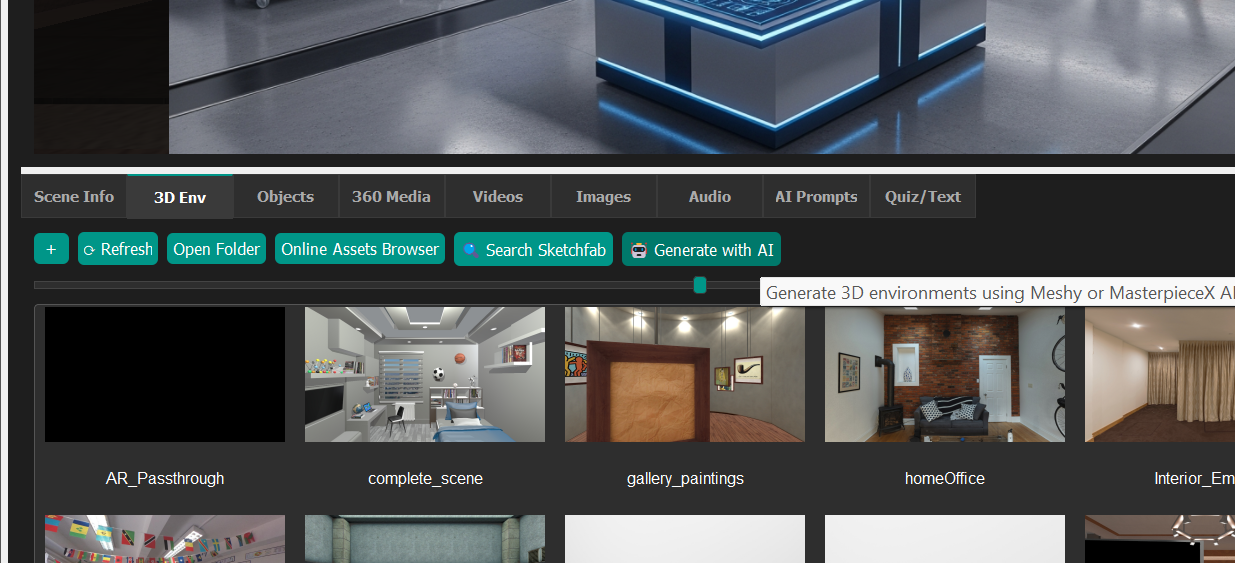This screenshot has width=1235, height=563.
Task: Click the Open Folder button
Action: point(217,249)
